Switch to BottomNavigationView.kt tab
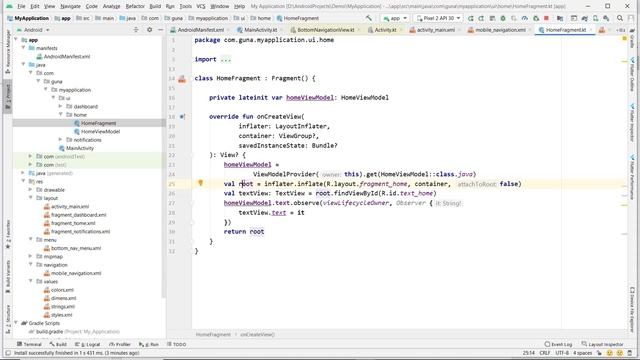640x360 pixels. pyautogui.click(x=325, y=30)
